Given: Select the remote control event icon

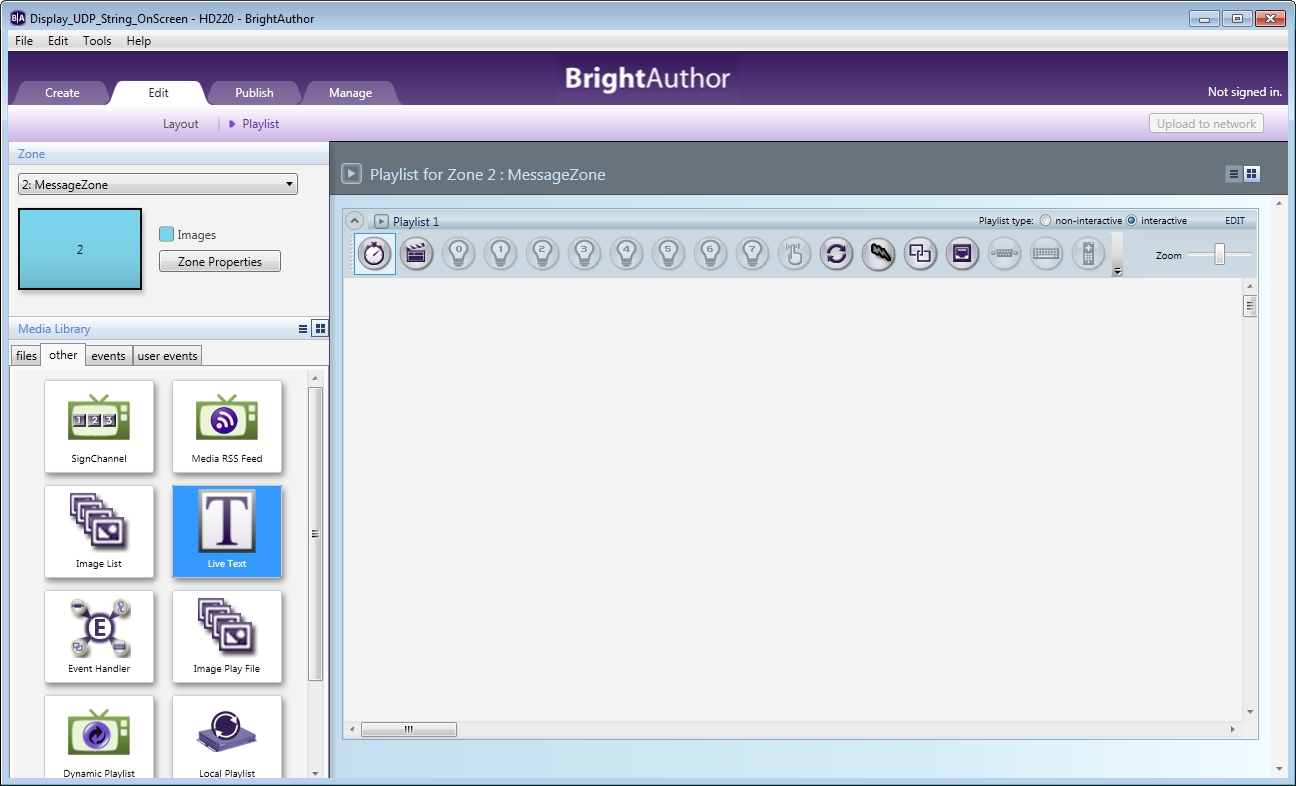Looking at the screenshot, I should point(1089,254).
